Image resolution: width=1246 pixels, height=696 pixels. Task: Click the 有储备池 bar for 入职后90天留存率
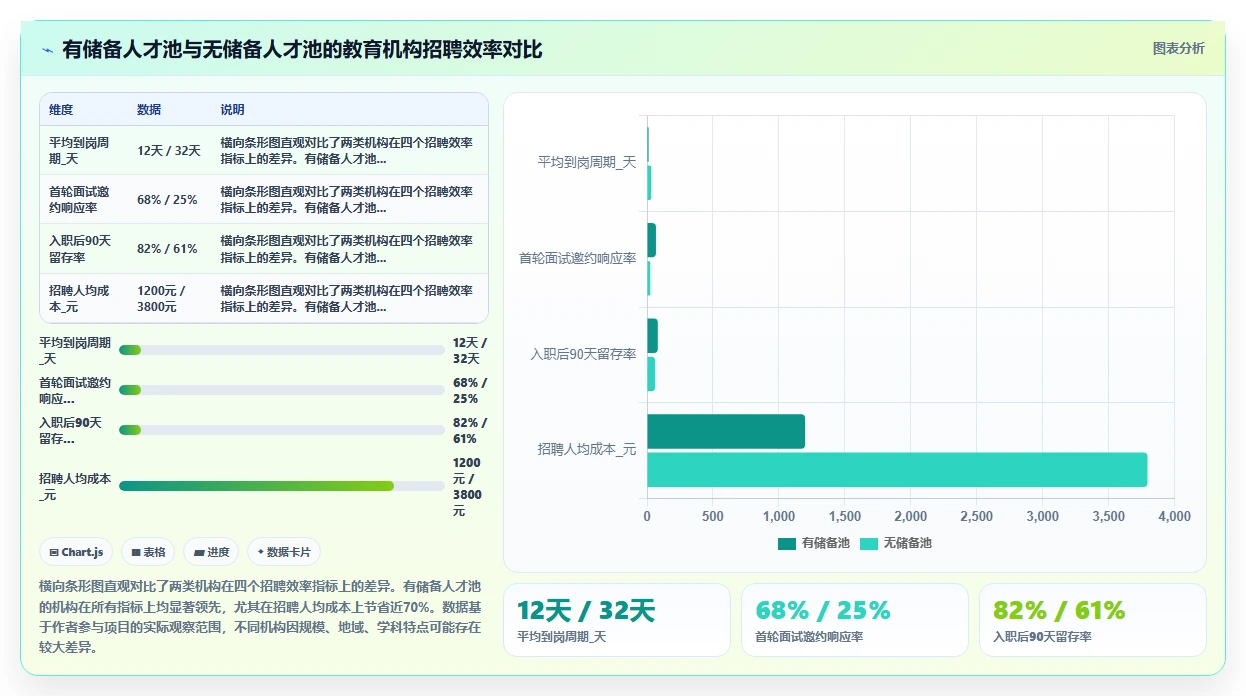point(652,336)
